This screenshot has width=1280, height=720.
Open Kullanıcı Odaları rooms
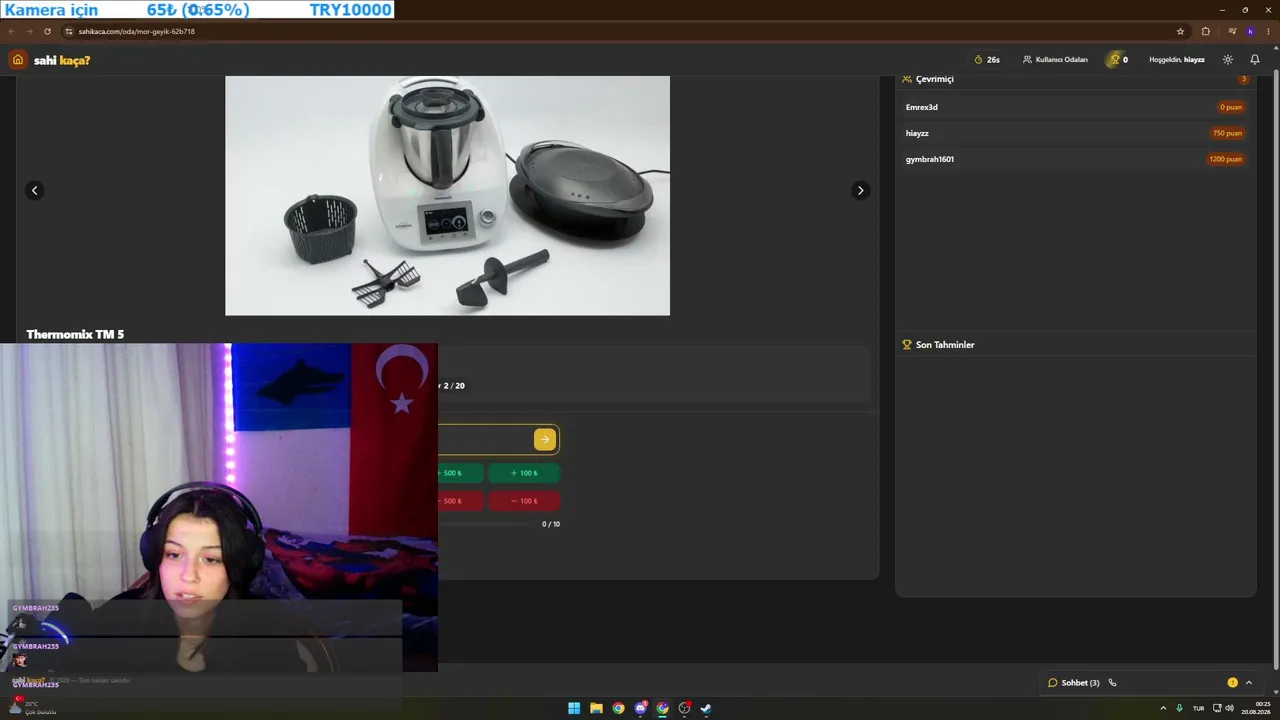tap(1055, 60)
